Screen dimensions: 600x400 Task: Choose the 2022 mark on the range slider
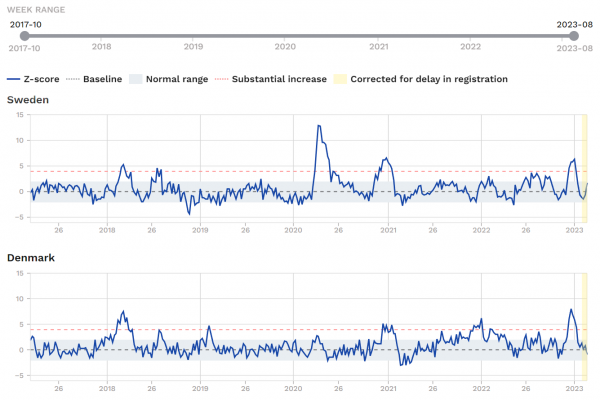[471, 45]
